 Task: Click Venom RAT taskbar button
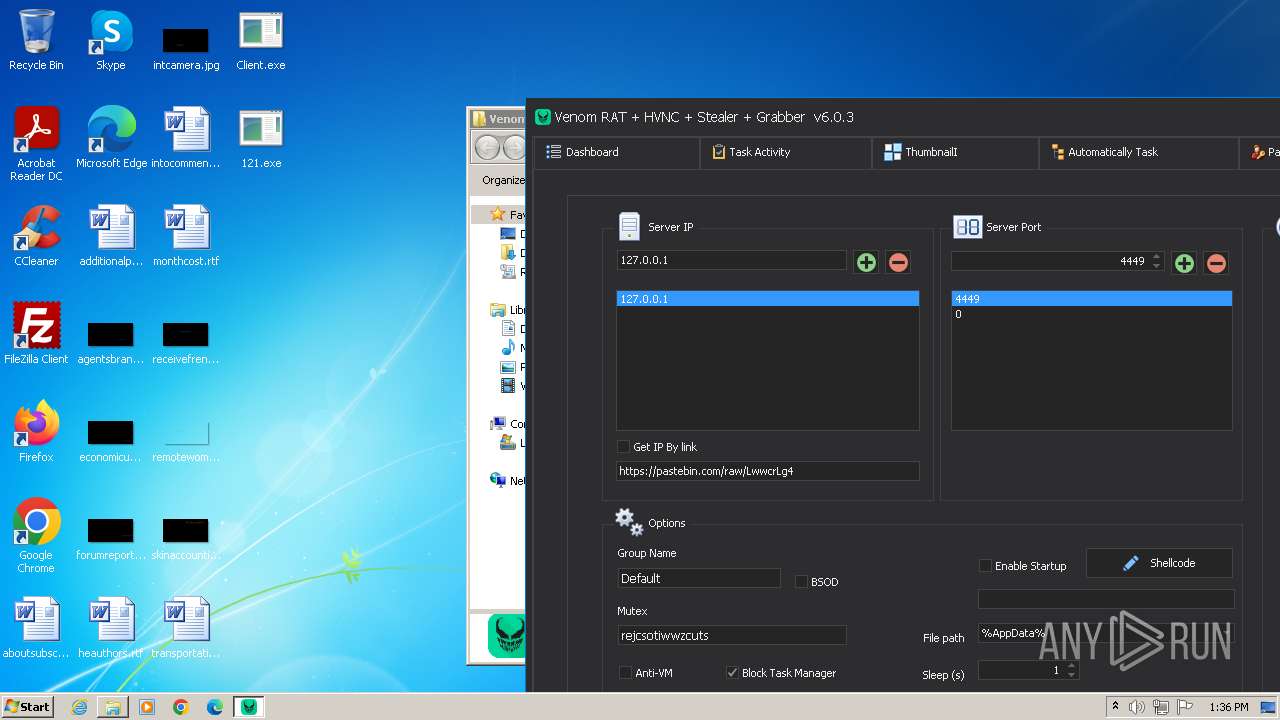point(248,707)
